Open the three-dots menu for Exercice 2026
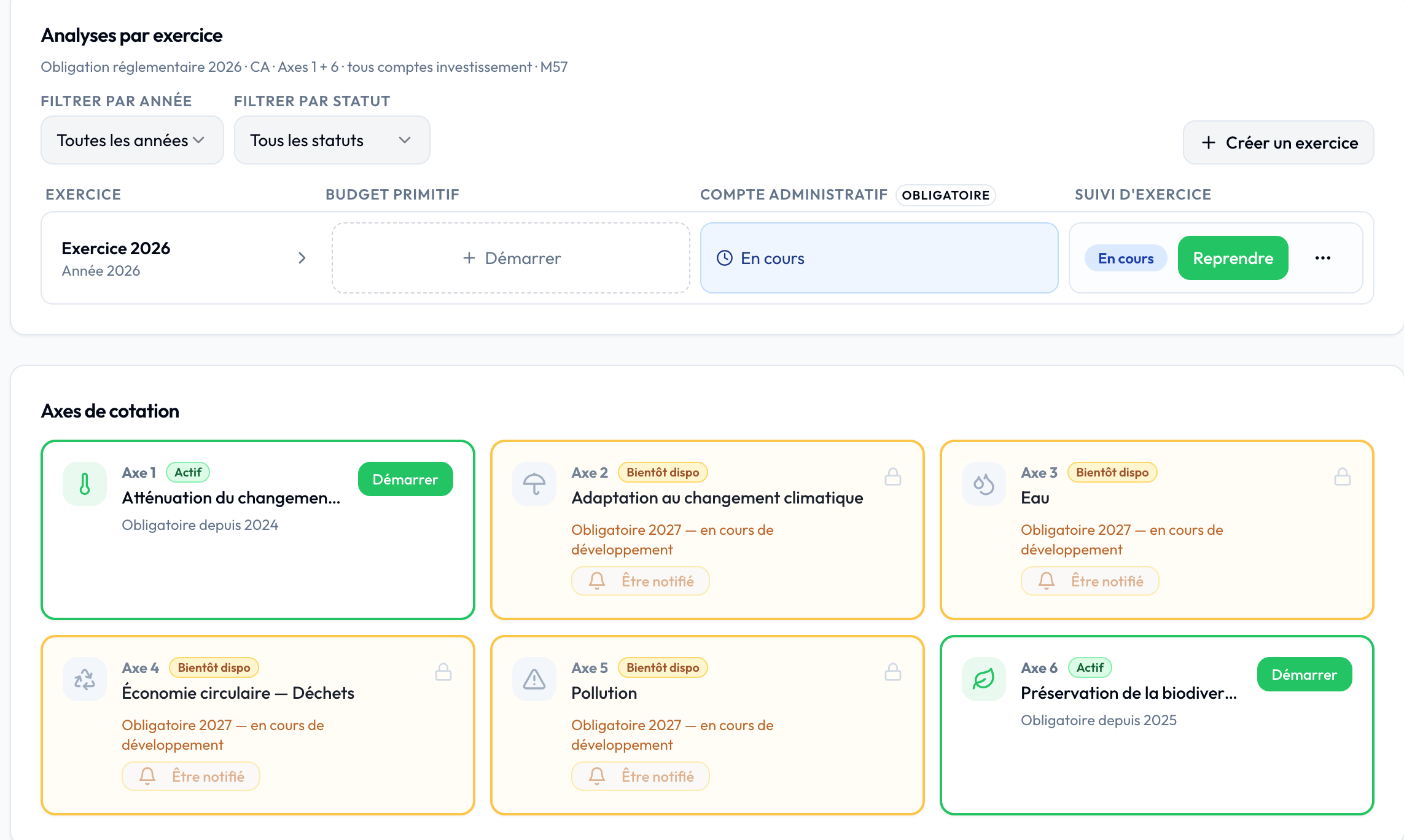 click(x=1323, y=258)
